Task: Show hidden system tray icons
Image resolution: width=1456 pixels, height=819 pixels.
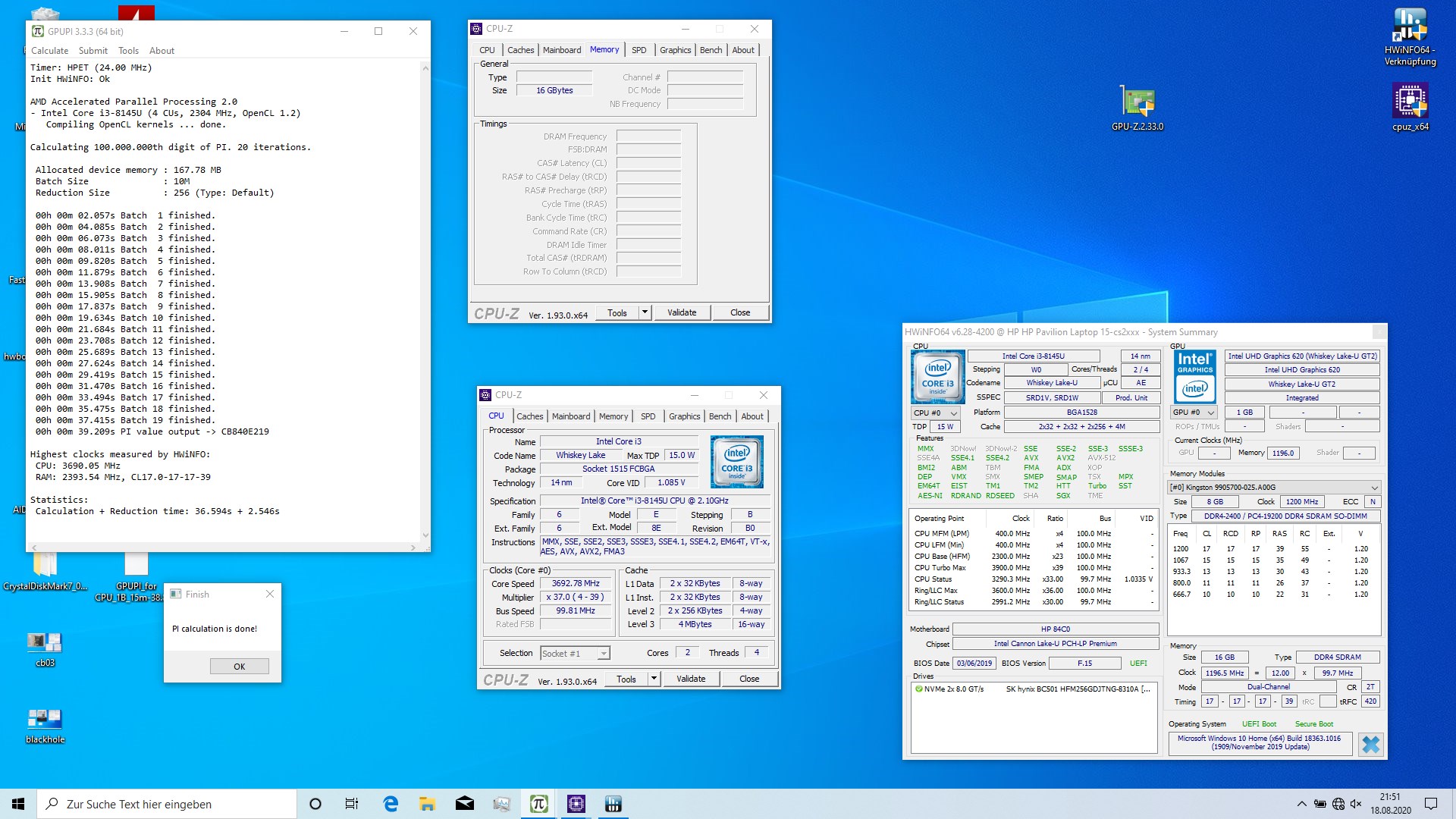Action: (1301, 804)
